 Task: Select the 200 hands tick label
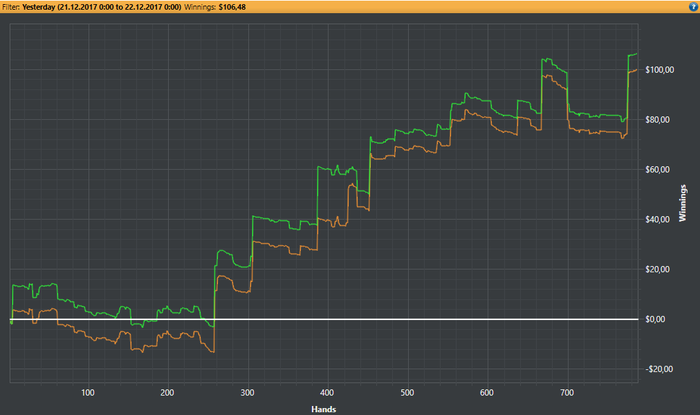(167, 393)
